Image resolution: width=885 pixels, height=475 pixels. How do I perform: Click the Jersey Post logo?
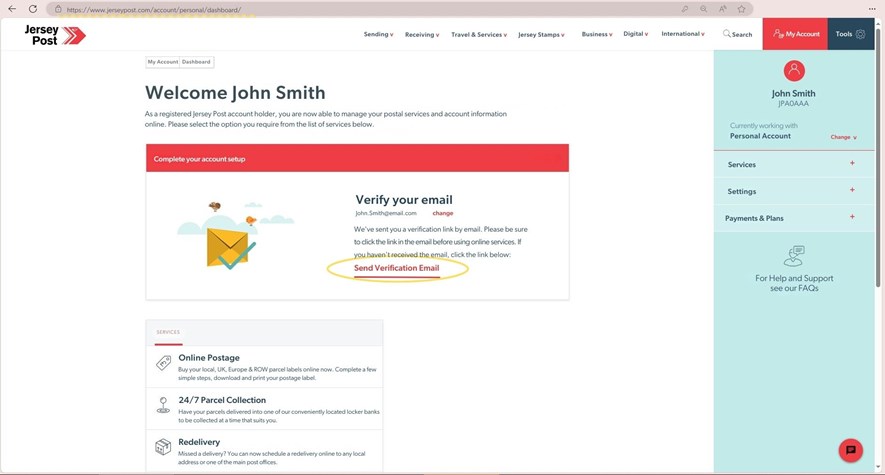[55, 35]
